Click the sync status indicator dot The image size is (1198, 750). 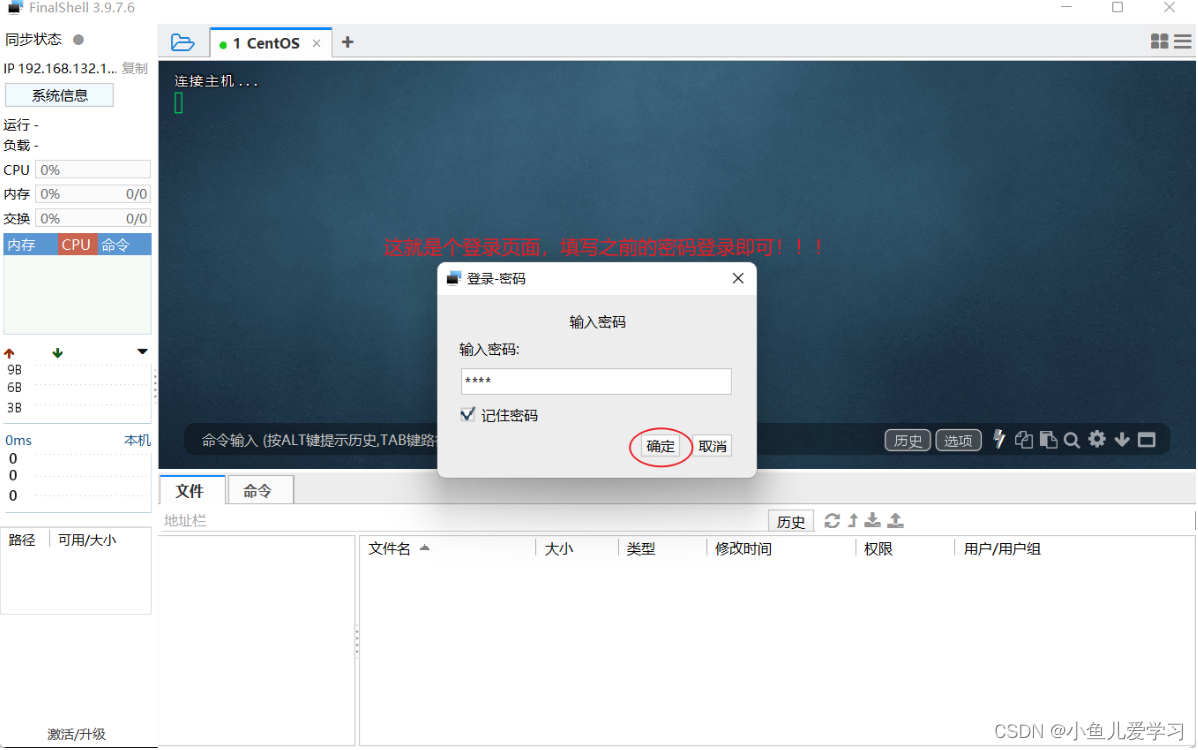78,39
